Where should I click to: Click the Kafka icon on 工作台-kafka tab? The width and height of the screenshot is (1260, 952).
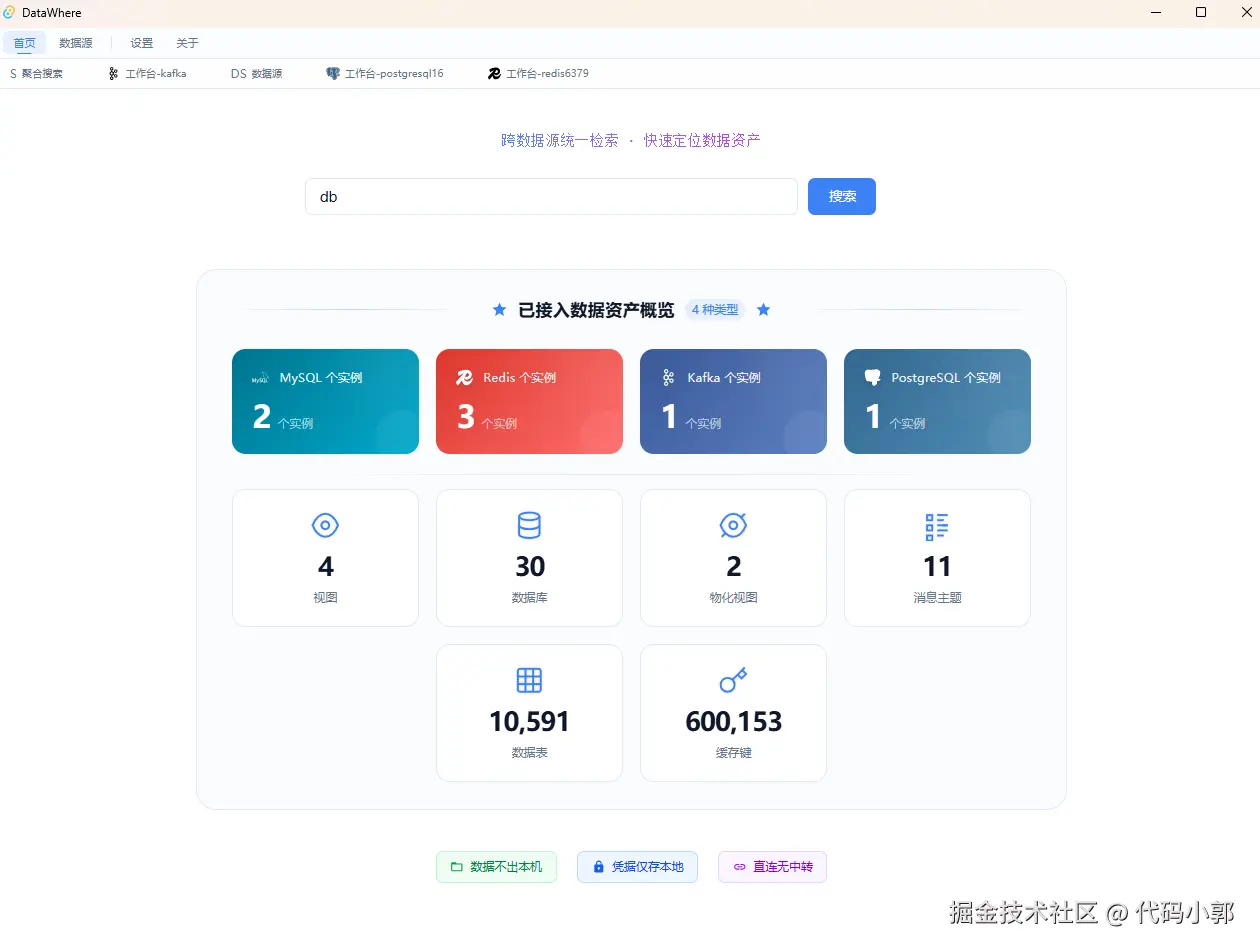coord(114,74)
